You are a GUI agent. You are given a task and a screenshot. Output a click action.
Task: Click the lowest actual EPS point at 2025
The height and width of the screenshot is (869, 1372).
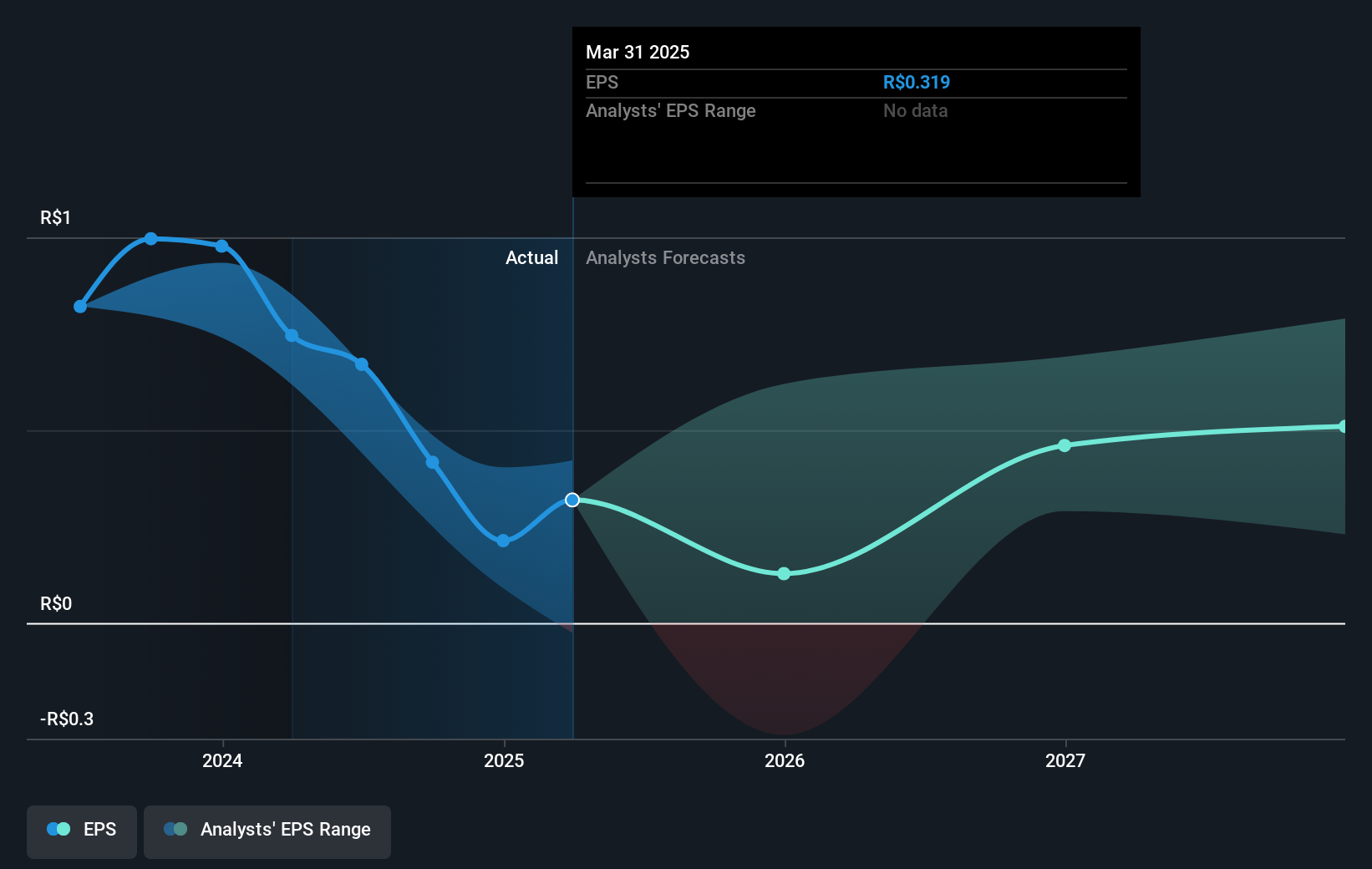503,541
